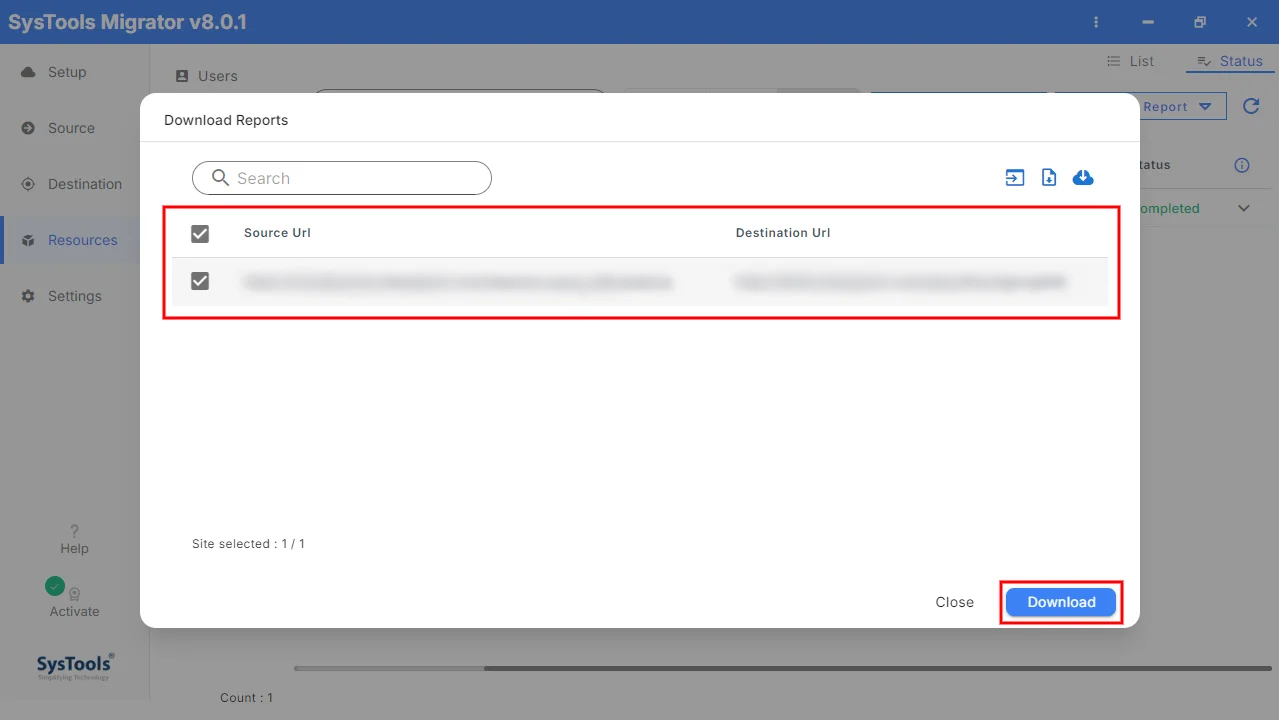Click the Download button

click(x=1061, y=602)
